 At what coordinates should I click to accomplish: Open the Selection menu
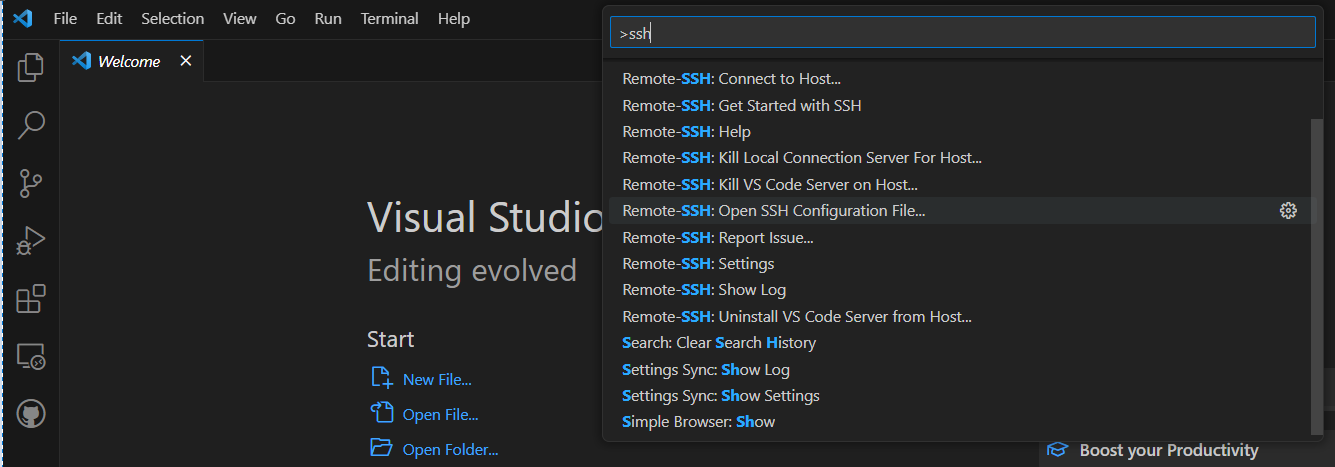coord(172,19)
